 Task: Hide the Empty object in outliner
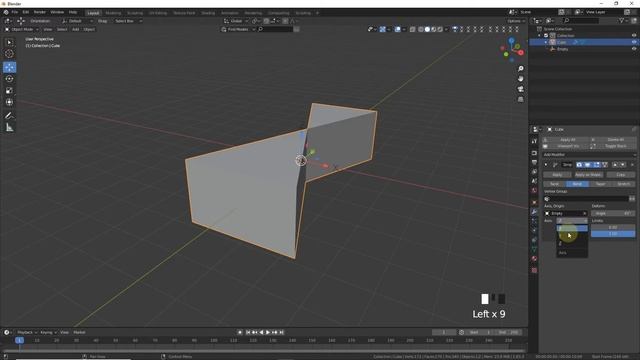[x=634, y=49]
